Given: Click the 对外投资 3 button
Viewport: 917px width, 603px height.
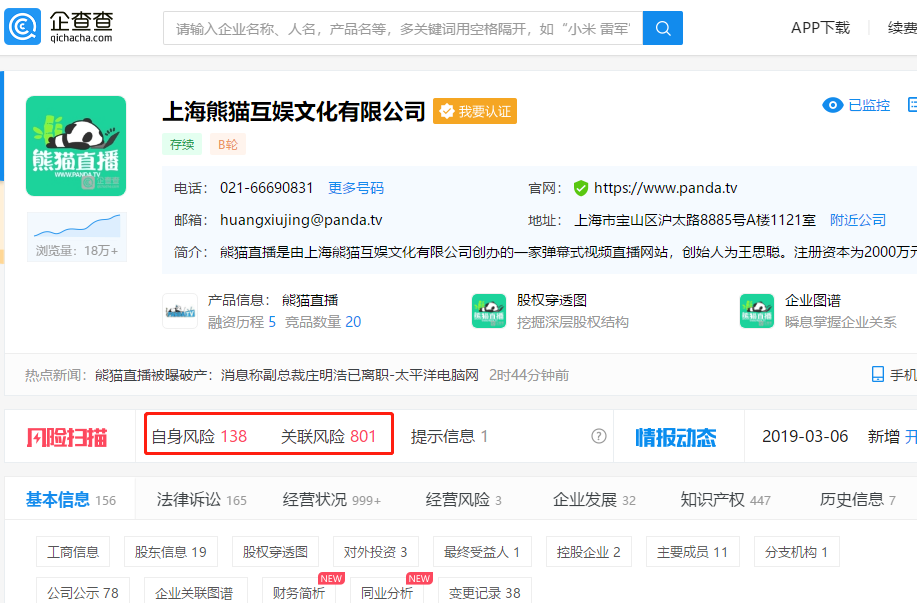Looking at the screenshot, I should 375,552.
